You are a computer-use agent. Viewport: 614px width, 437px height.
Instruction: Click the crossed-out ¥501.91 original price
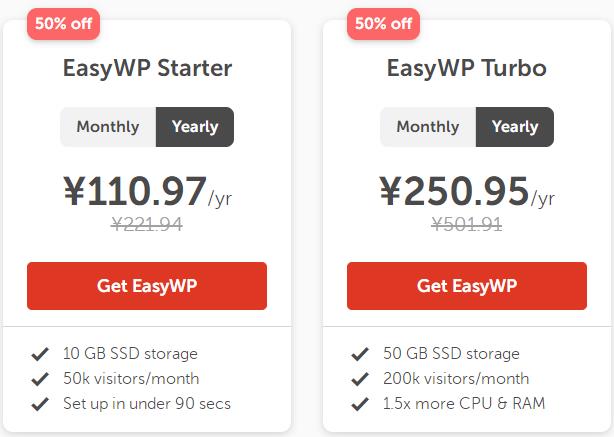coord(467,224)
